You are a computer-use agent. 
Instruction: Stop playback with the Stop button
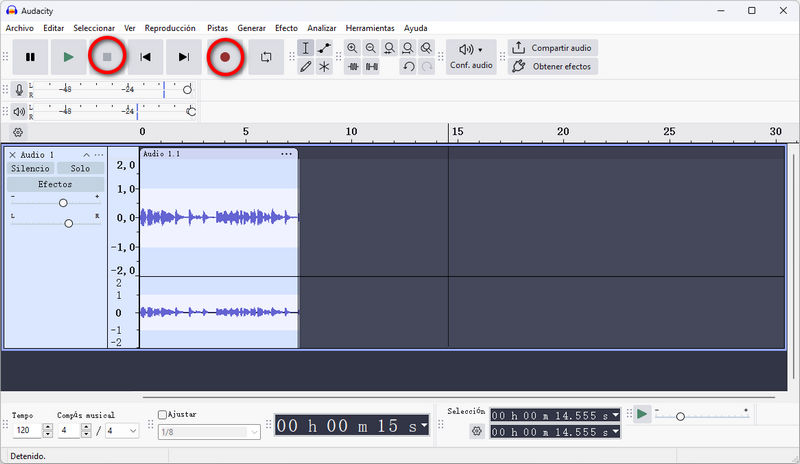point(107,57)
